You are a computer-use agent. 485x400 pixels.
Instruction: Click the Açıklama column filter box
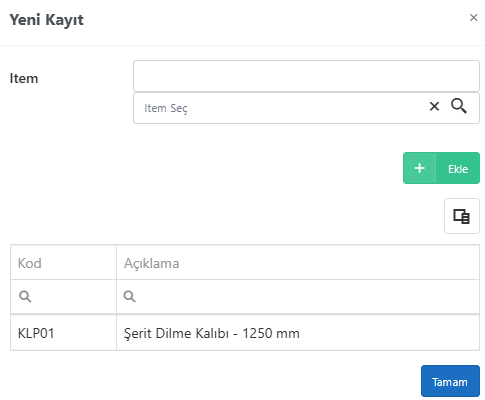point(298,296)
